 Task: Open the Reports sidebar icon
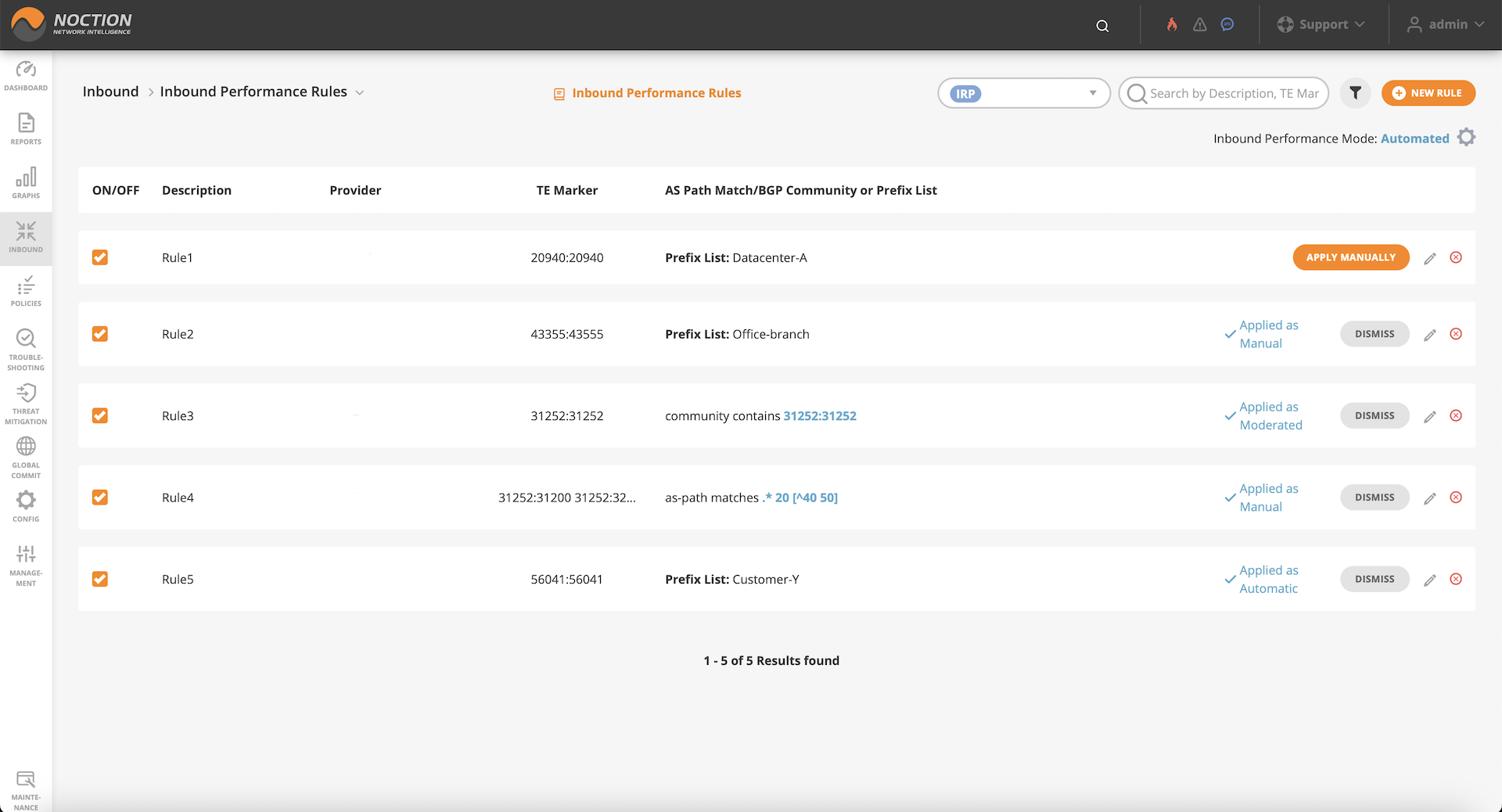point(26,129)
